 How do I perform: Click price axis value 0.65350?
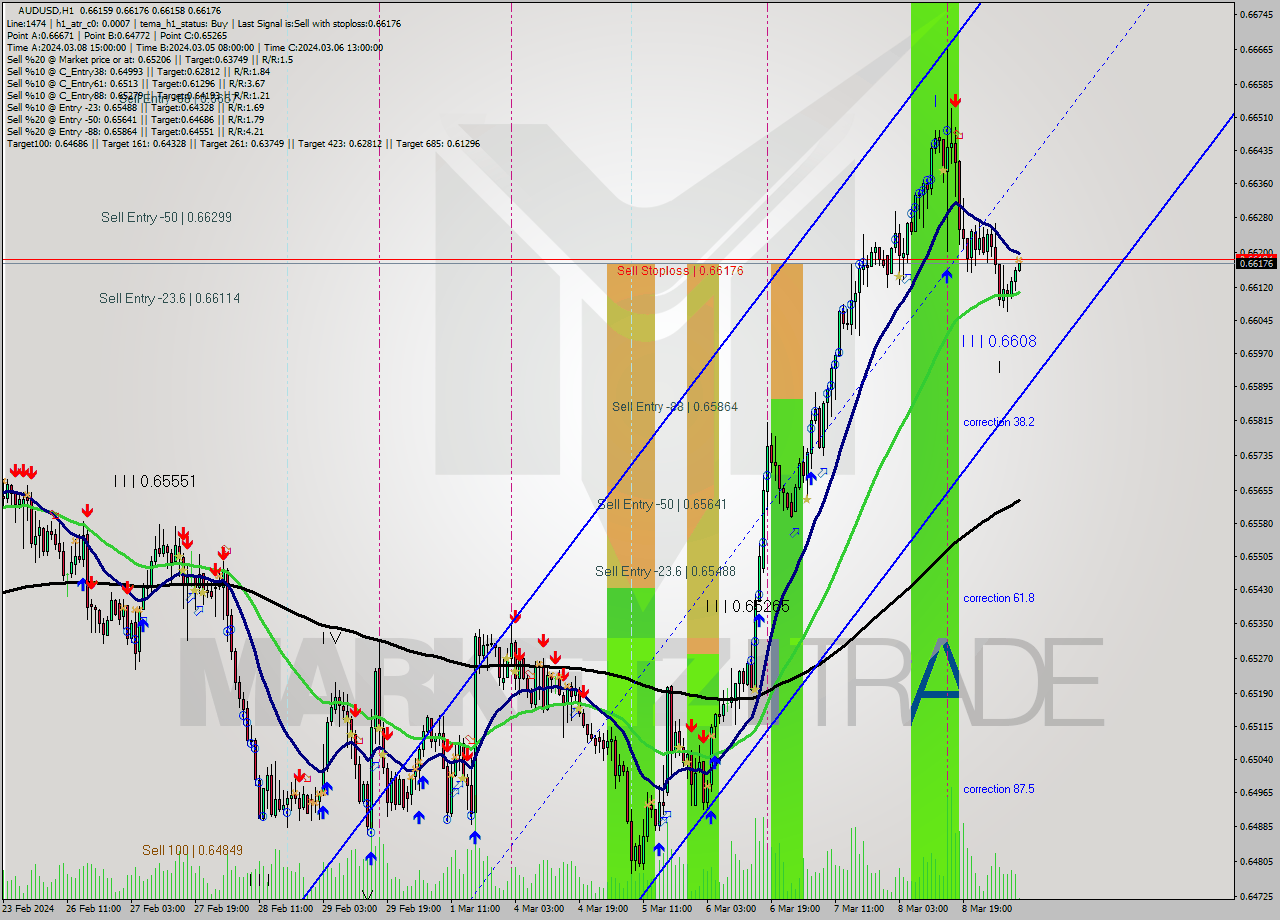click(1256, 623)
